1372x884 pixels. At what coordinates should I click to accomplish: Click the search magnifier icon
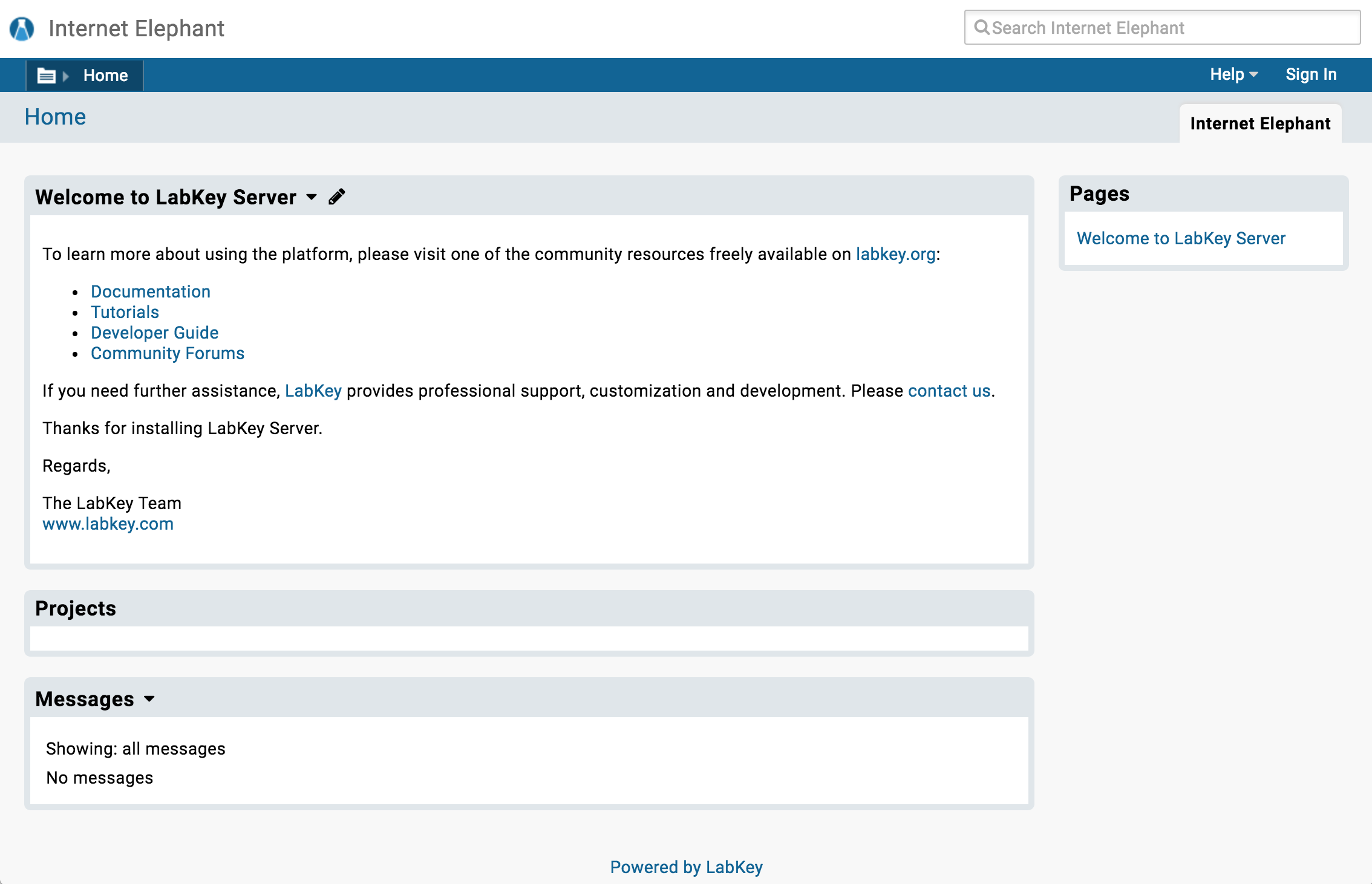[981, 28]
